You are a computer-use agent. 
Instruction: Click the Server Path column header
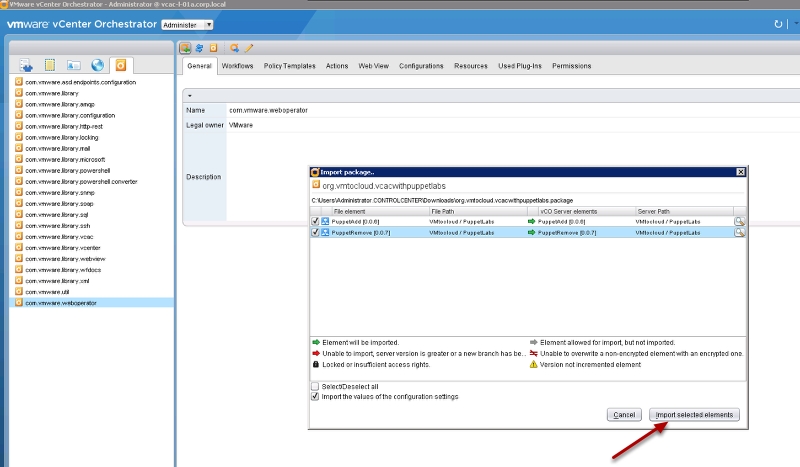684,211
